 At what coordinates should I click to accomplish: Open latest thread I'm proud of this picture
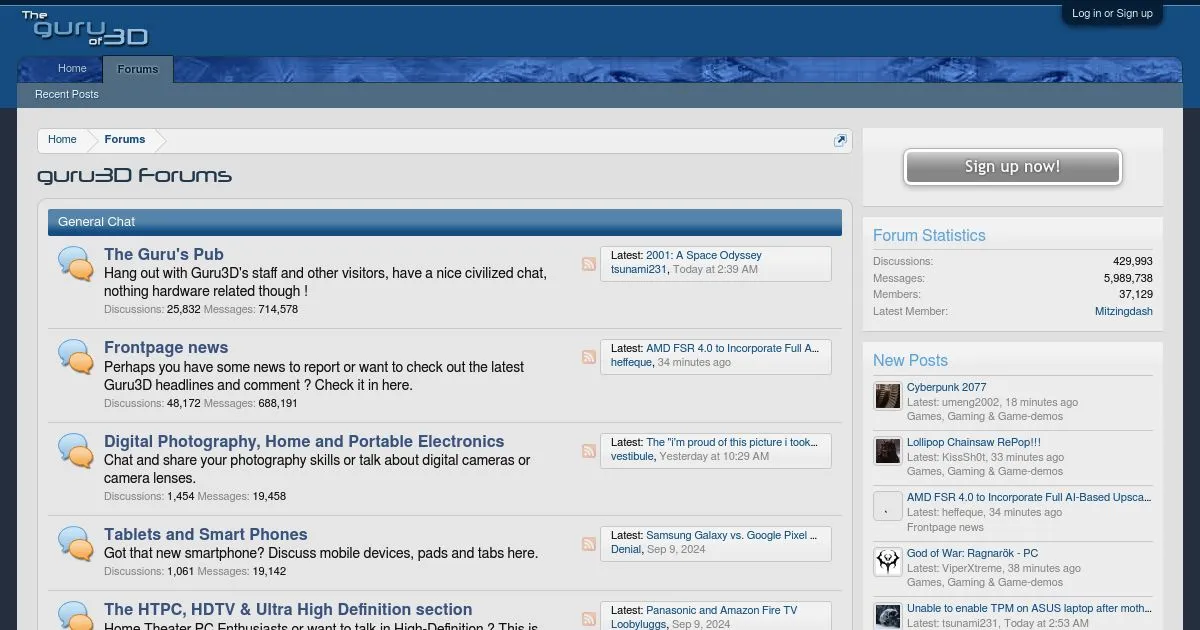[732, 442]
